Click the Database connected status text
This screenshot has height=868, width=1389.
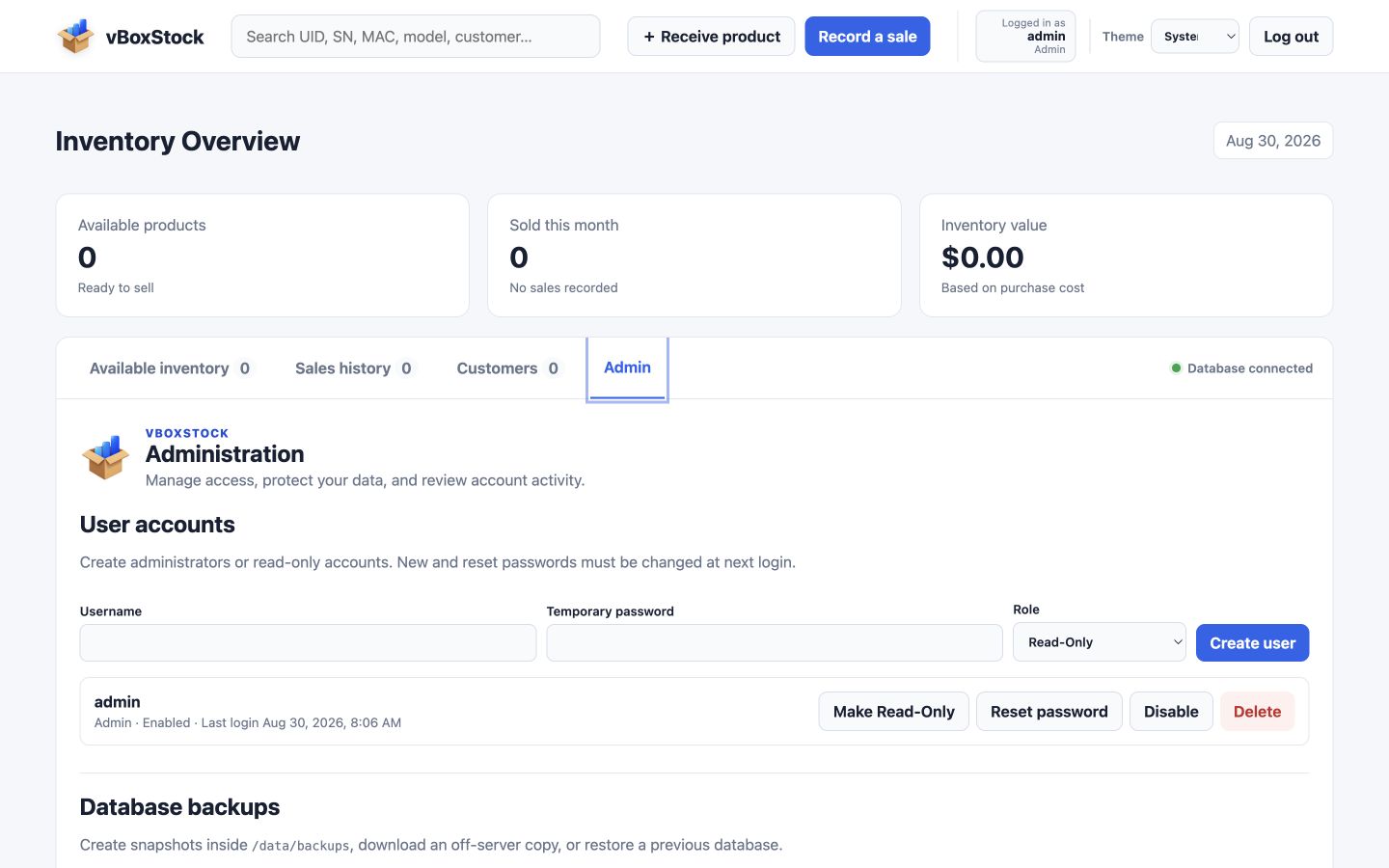pyautogui.click(x=1250, y=368)
